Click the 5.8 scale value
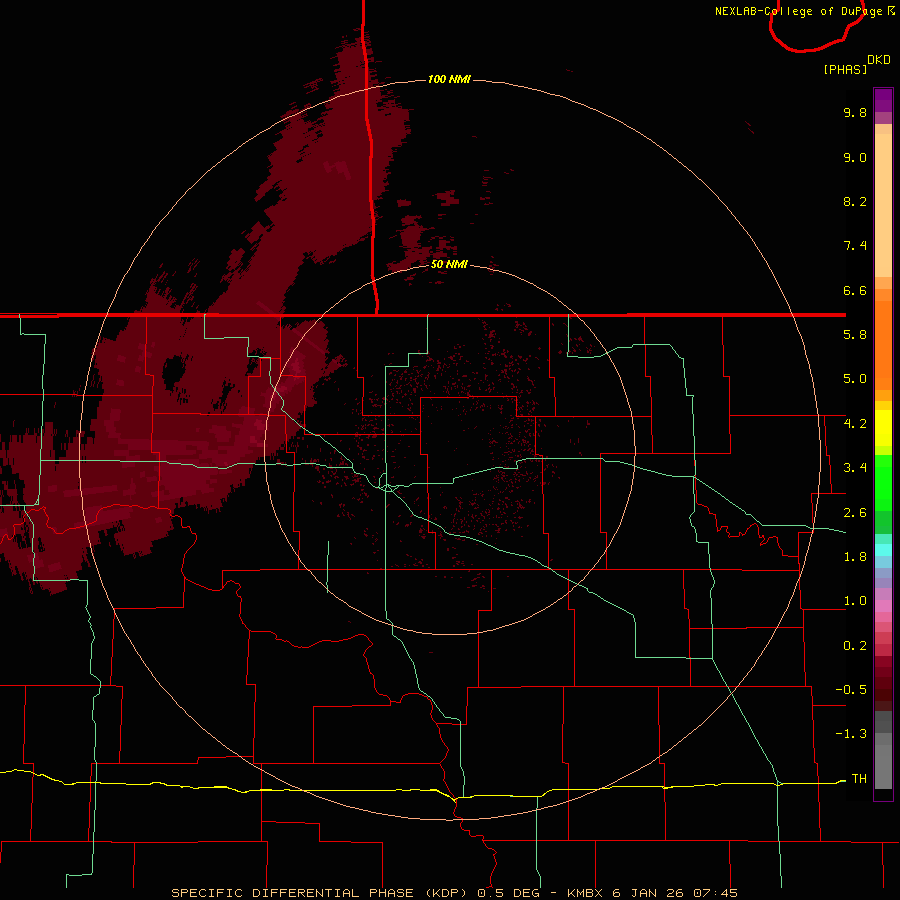Screen dimensions: 900x900 [x=855, y=335]
